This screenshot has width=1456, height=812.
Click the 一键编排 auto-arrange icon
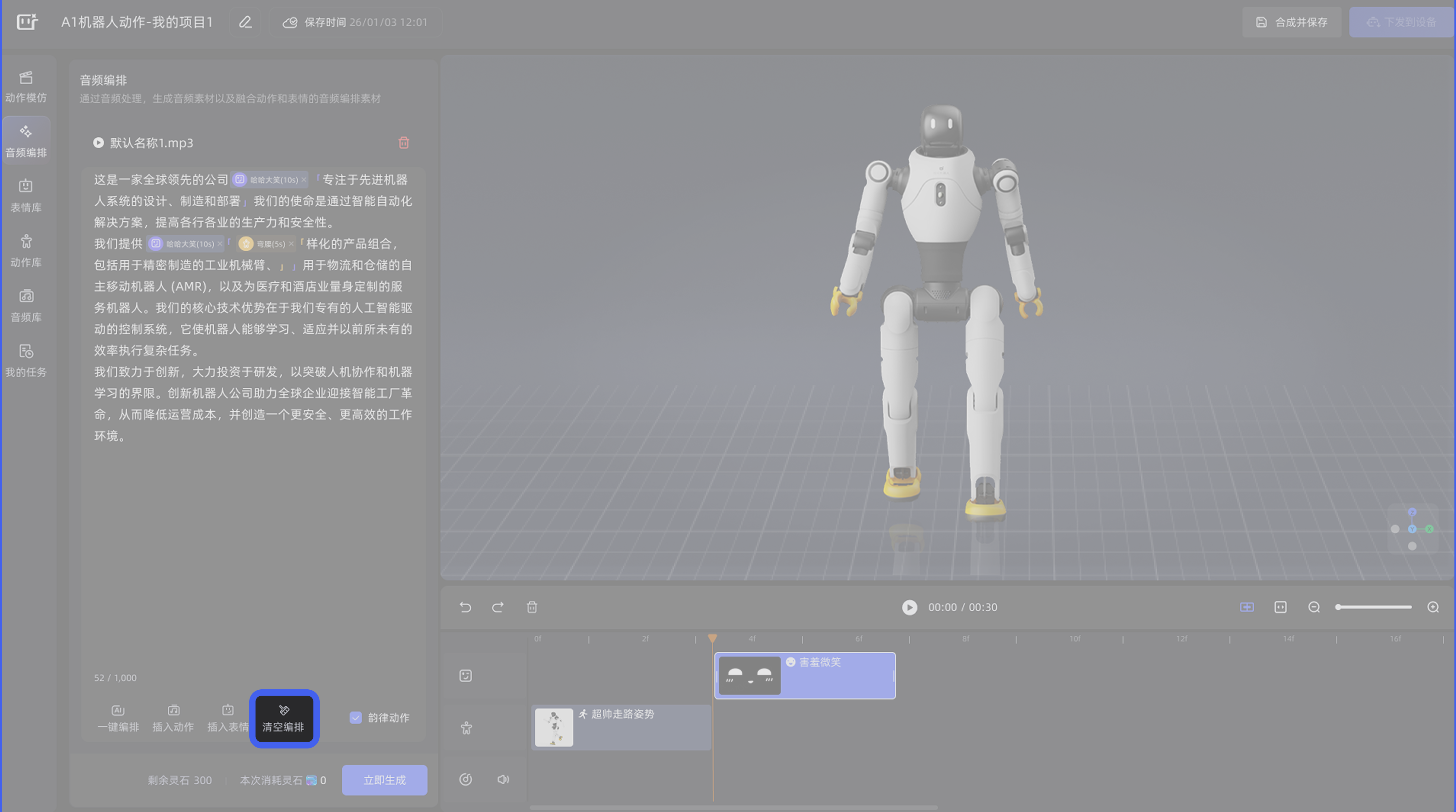118,711
